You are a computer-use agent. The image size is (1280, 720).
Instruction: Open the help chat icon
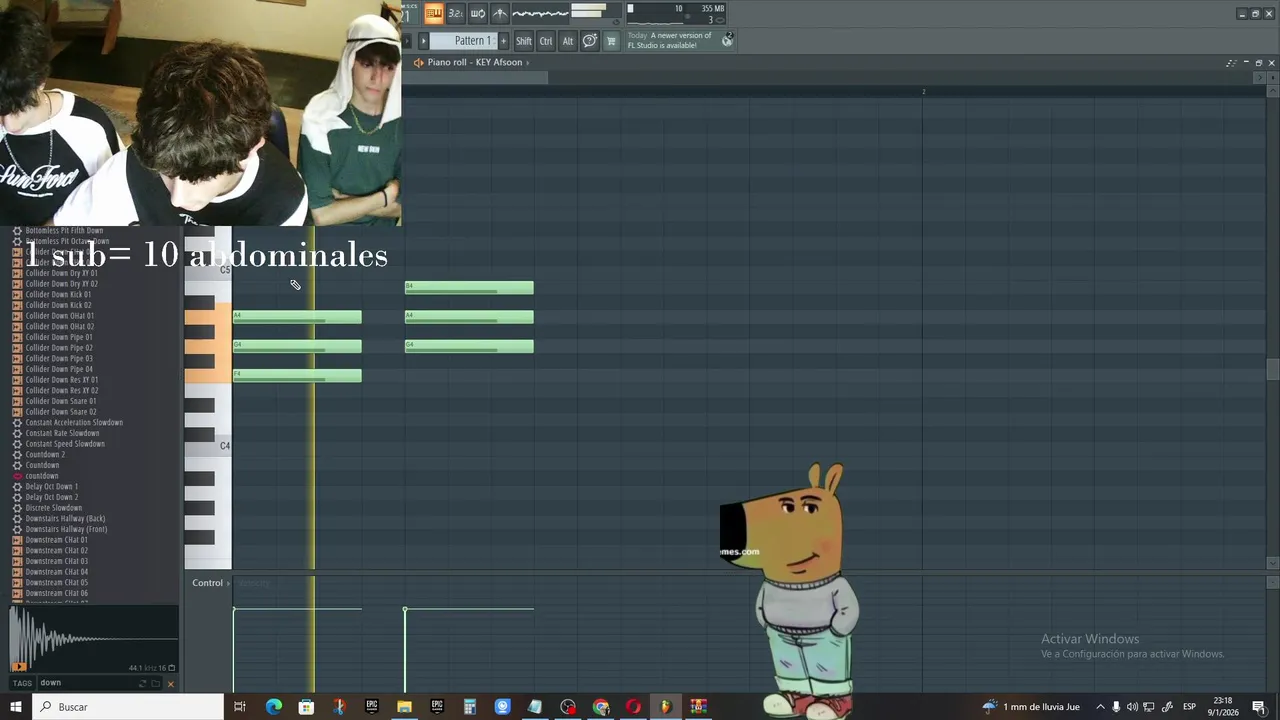click(x=590, y=41)
